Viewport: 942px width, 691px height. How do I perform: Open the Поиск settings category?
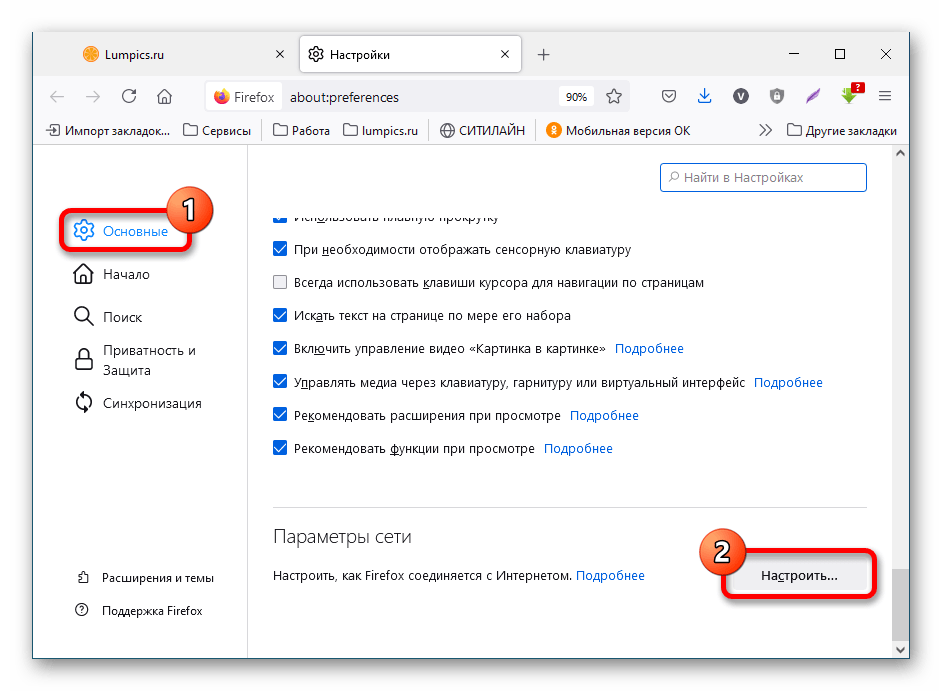tap(108, 317)
